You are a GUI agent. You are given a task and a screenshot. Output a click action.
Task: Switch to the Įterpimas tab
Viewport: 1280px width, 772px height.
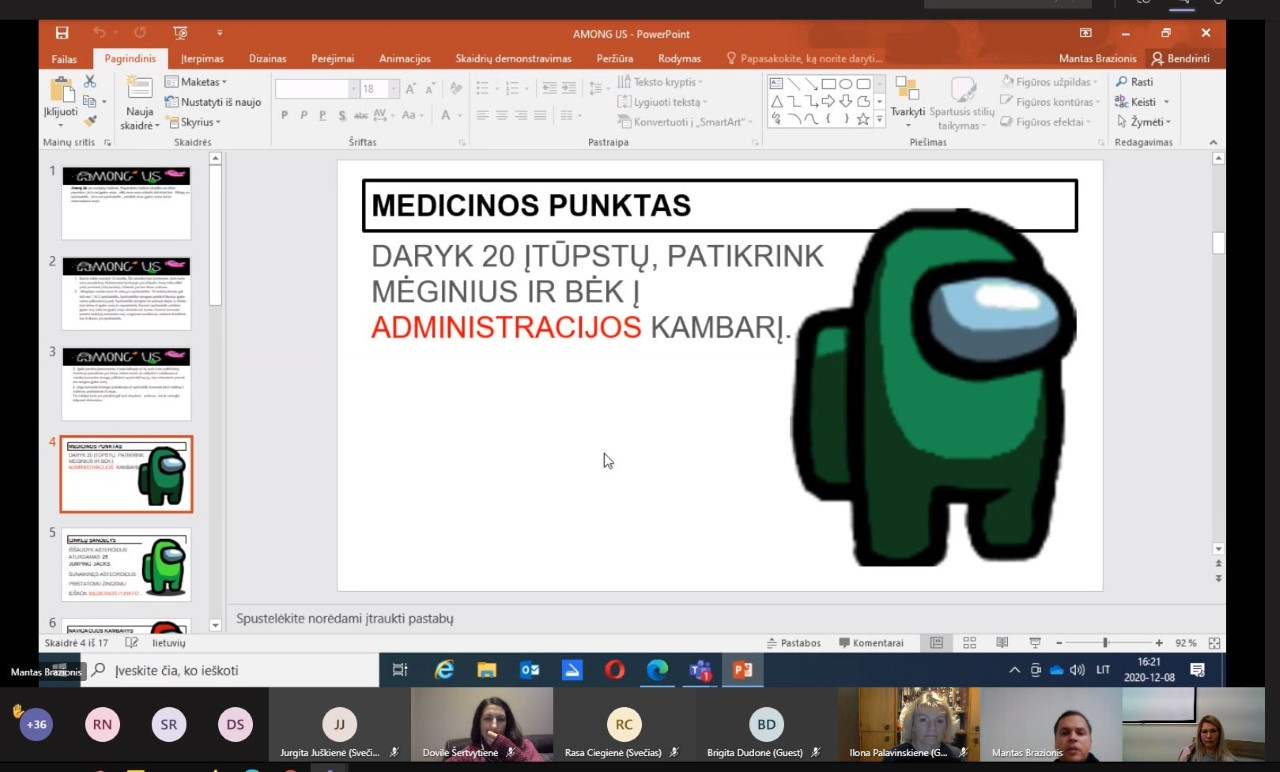(202, 59)
